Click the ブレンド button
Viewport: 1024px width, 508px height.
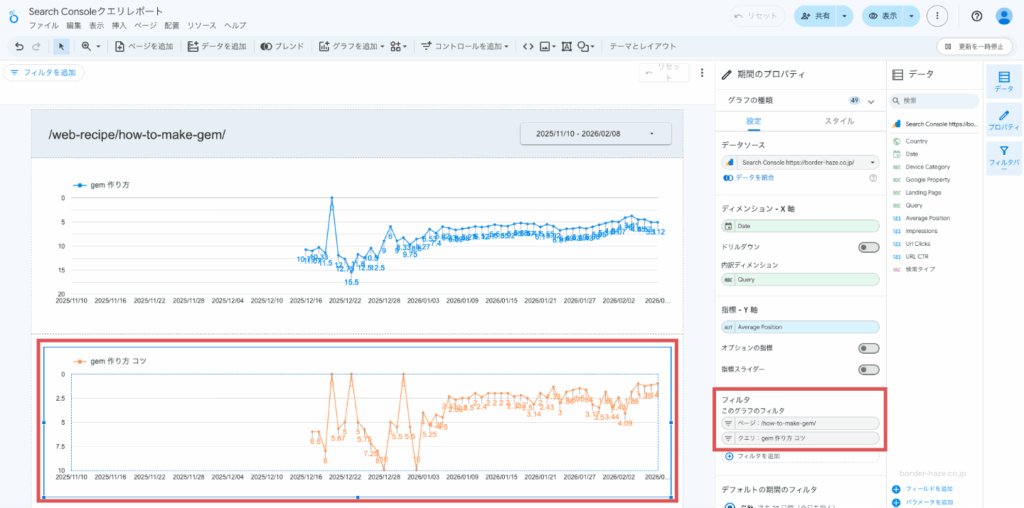click(282, 46)
